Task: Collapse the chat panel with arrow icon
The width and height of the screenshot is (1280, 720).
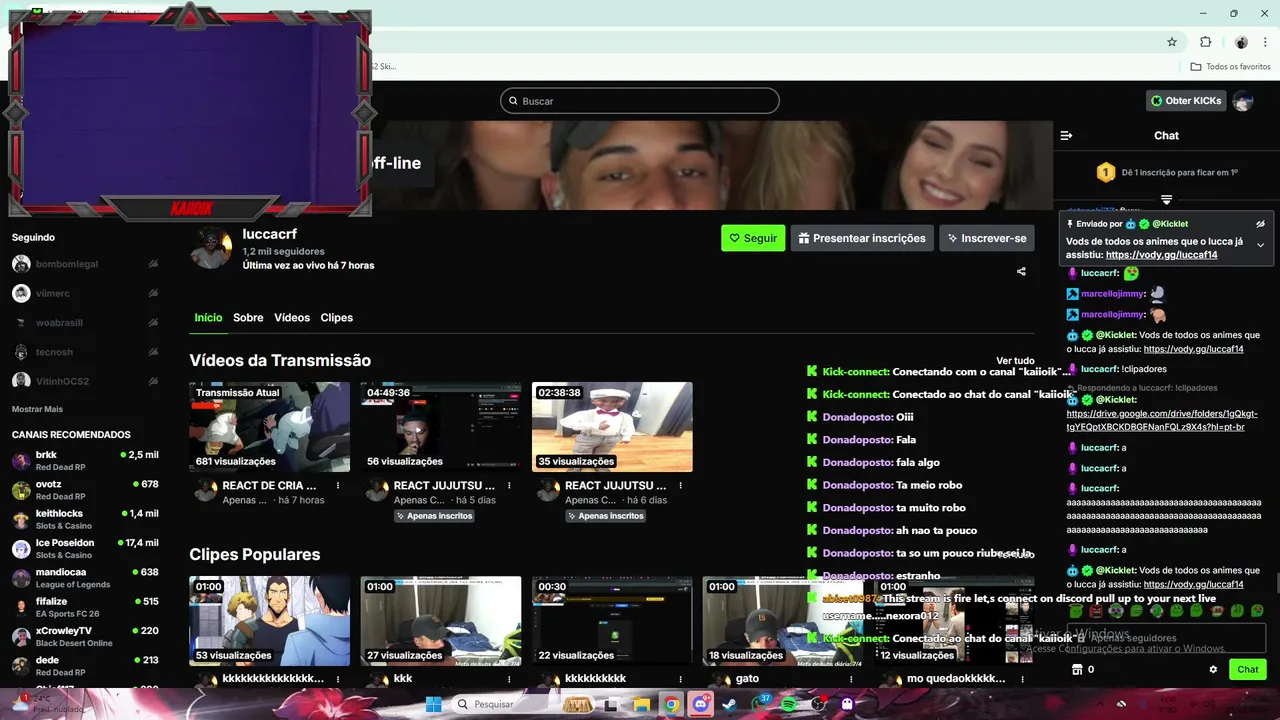Action: point(1066,135)
